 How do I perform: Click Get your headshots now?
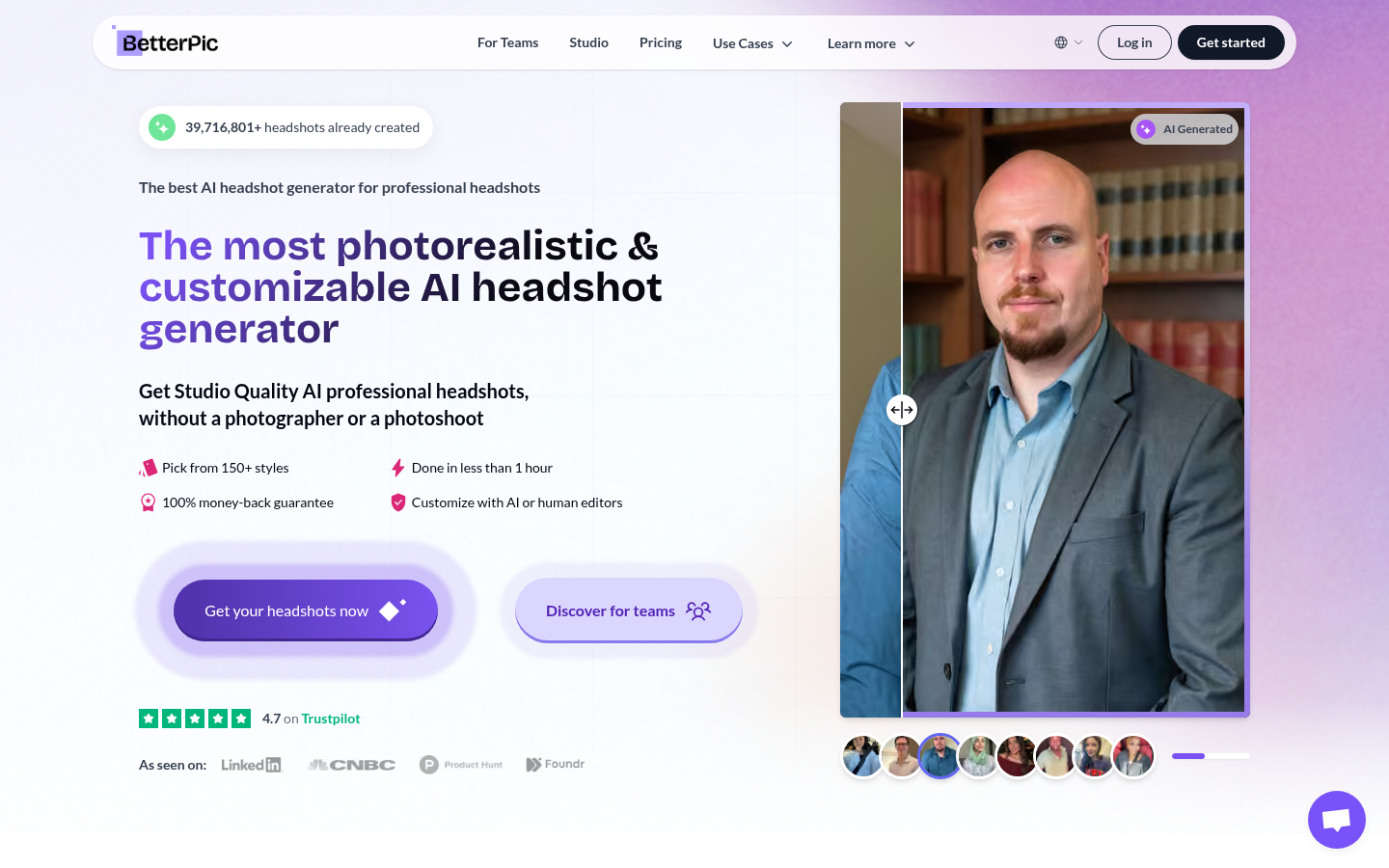[x=306, y=610]
